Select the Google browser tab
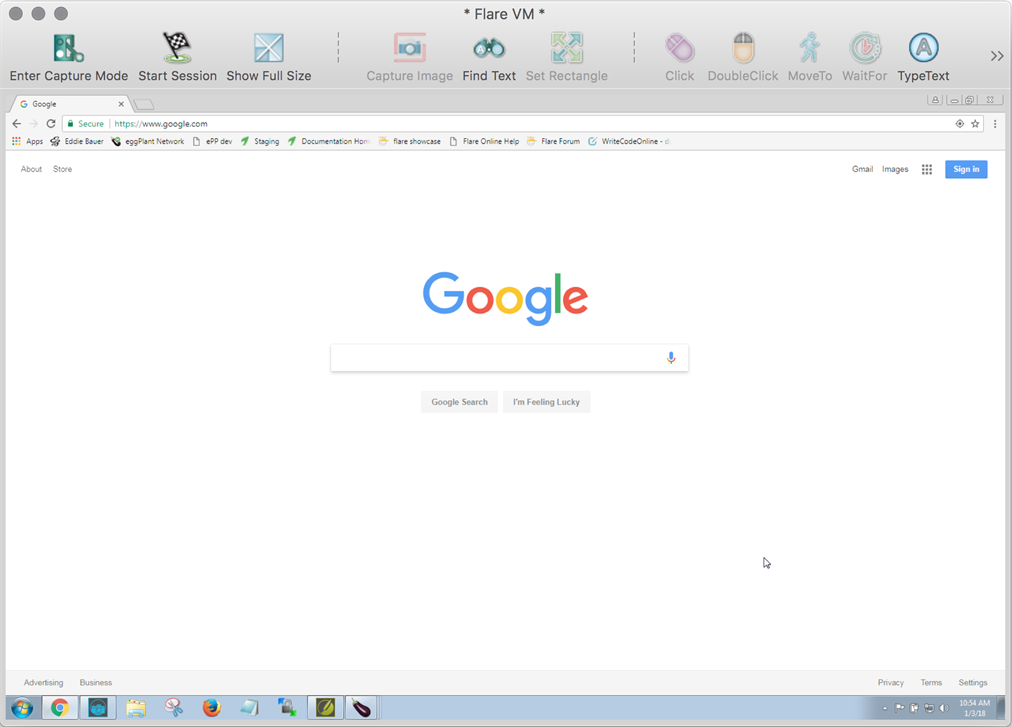 pyautogui.click(x=71, y=104)
